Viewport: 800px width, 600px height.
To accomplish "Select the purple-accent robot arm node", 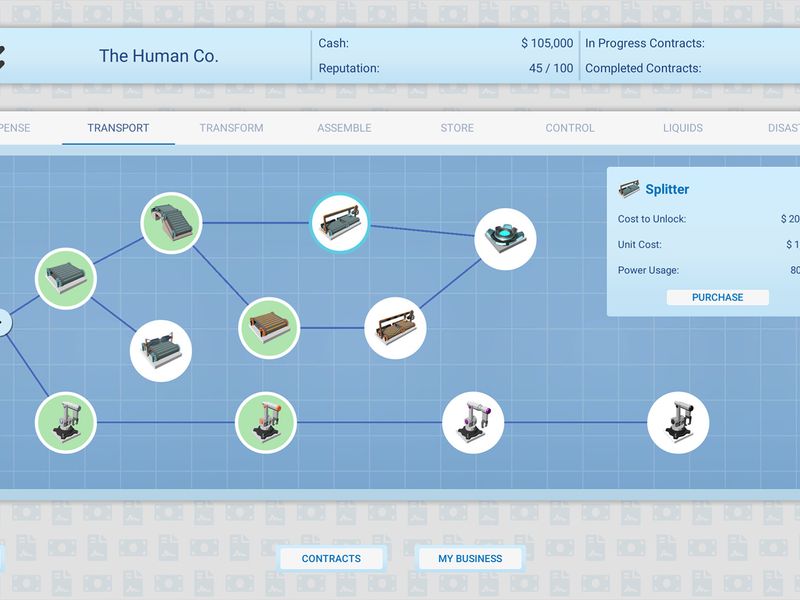I will [473, 422].
